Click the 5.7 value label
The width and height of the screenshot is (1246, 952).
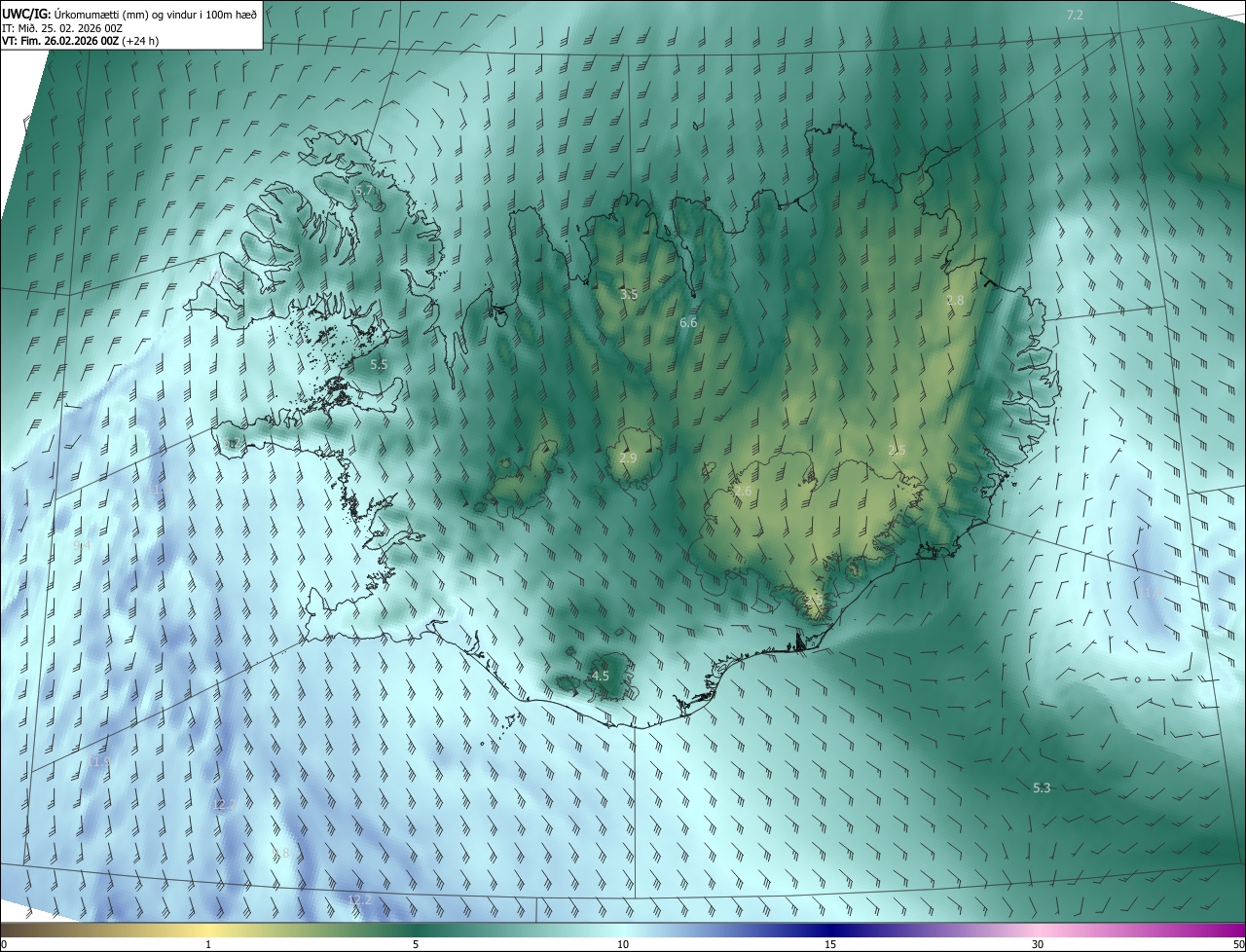[364, 191]
